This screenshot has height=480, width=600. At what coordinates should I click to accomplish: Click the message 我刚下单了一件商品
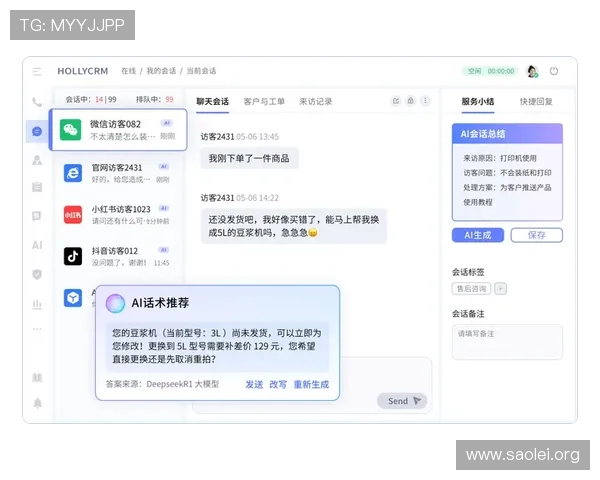(x=249, y=158)
